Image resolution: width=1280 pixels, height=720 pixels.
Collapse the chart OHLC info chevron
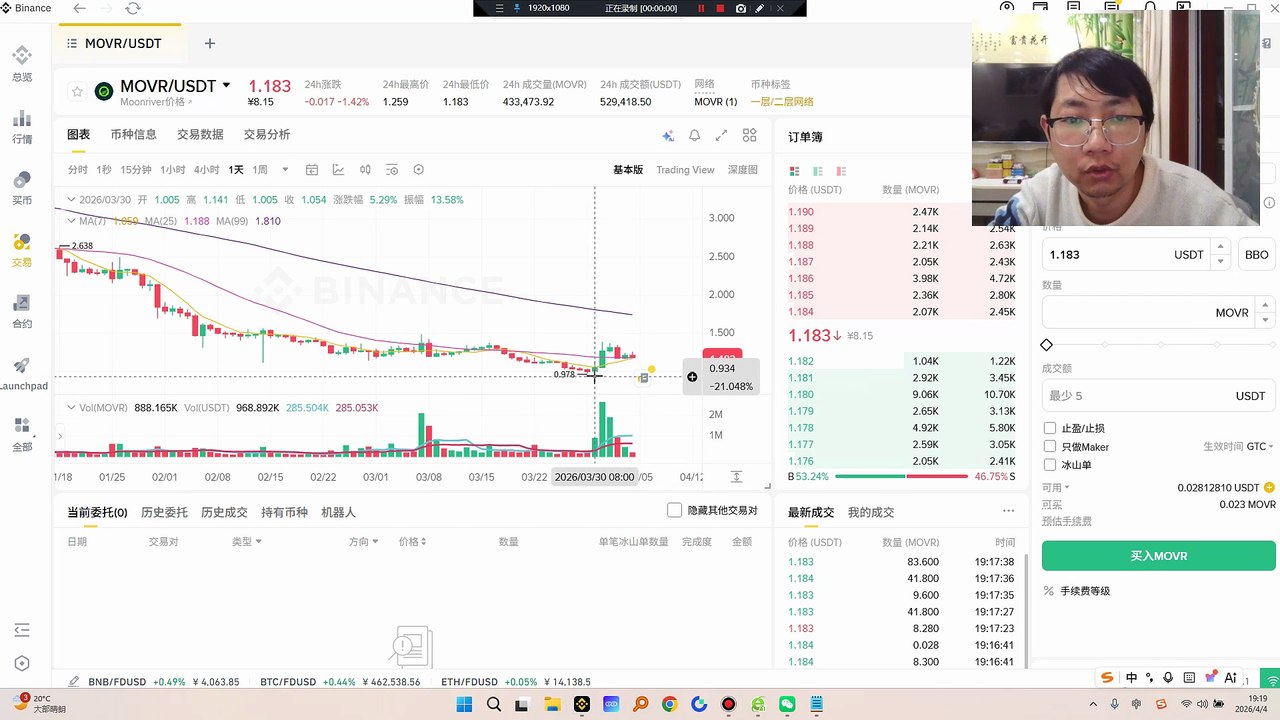72,200
